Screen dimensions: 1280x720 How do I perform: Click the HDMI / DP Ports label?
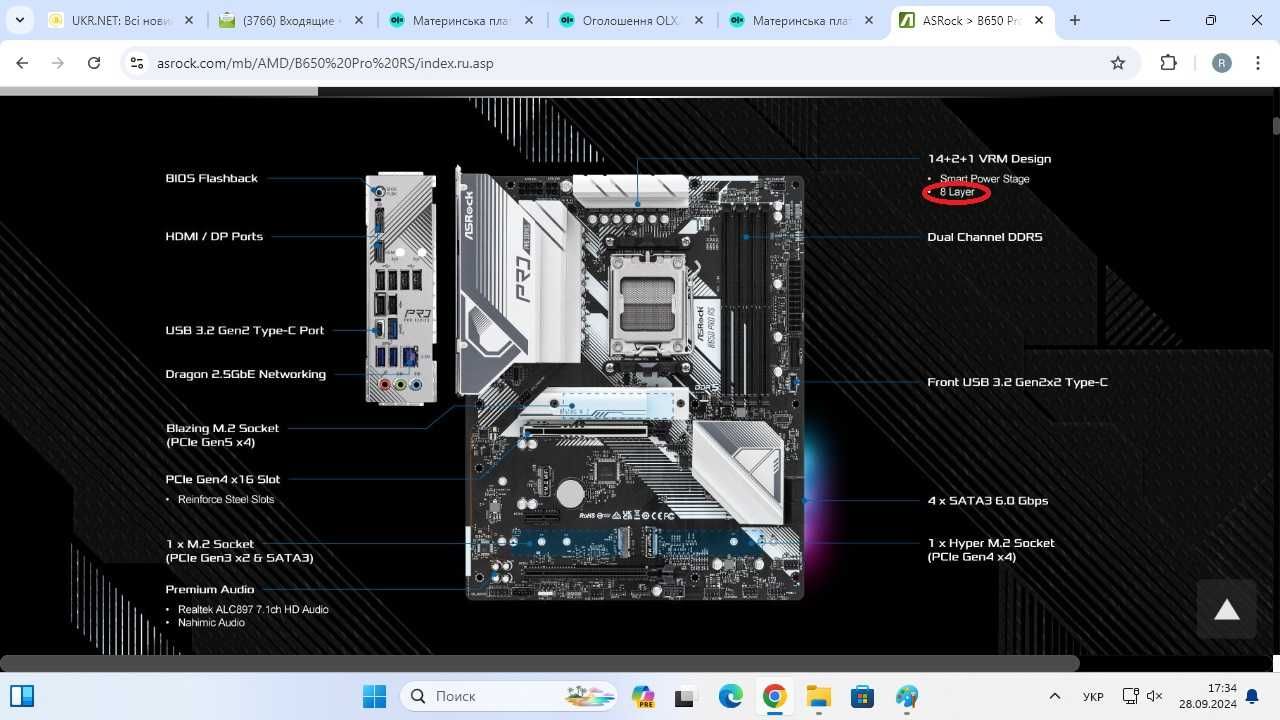214,236
